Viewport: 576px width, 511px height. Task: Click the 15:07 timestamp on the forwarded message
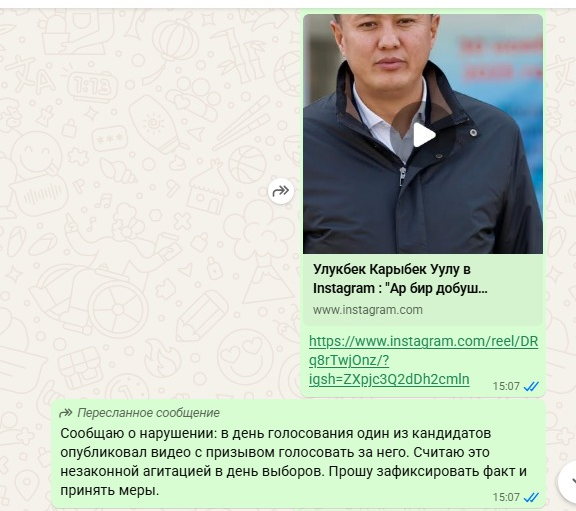click(x=506, y=497)
